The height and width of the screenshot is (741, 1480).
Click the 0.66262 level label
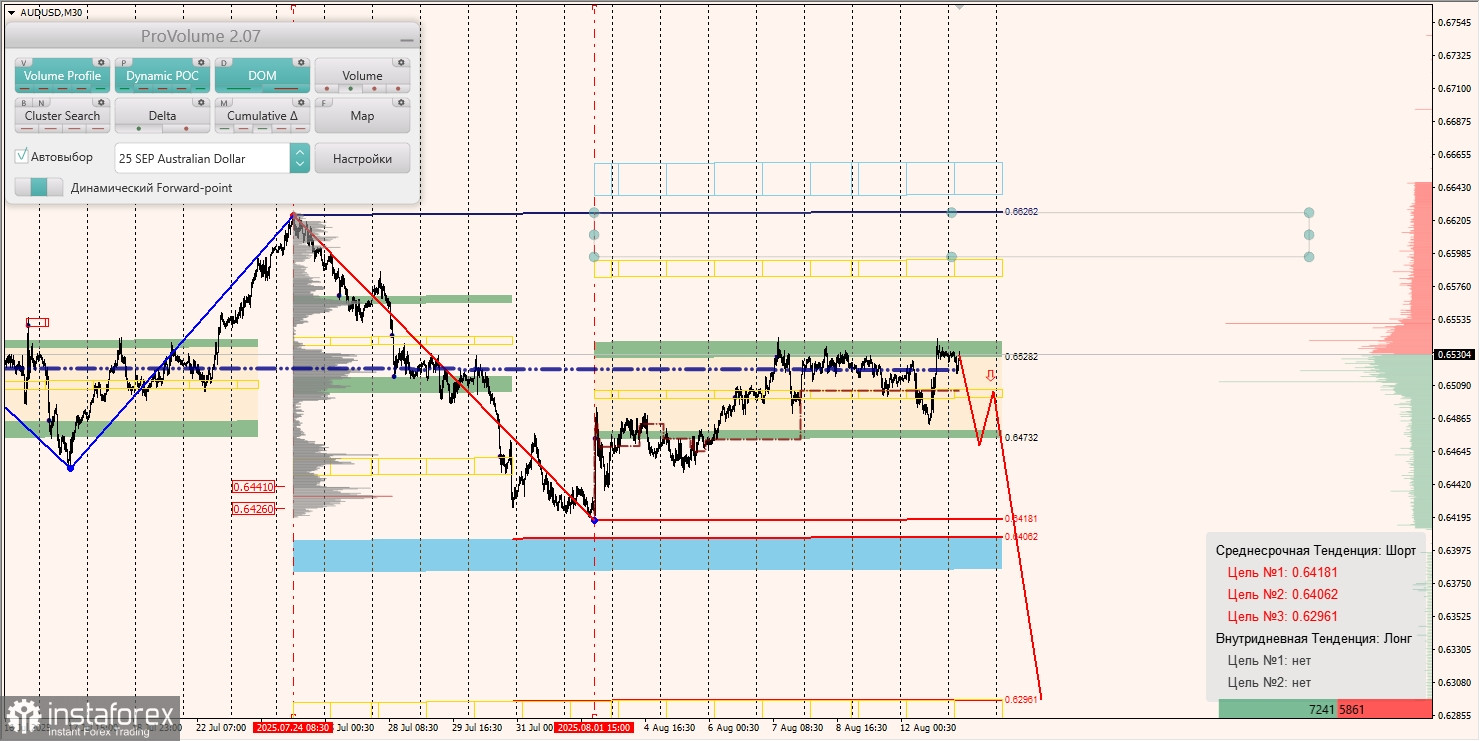click(1021, 212)
